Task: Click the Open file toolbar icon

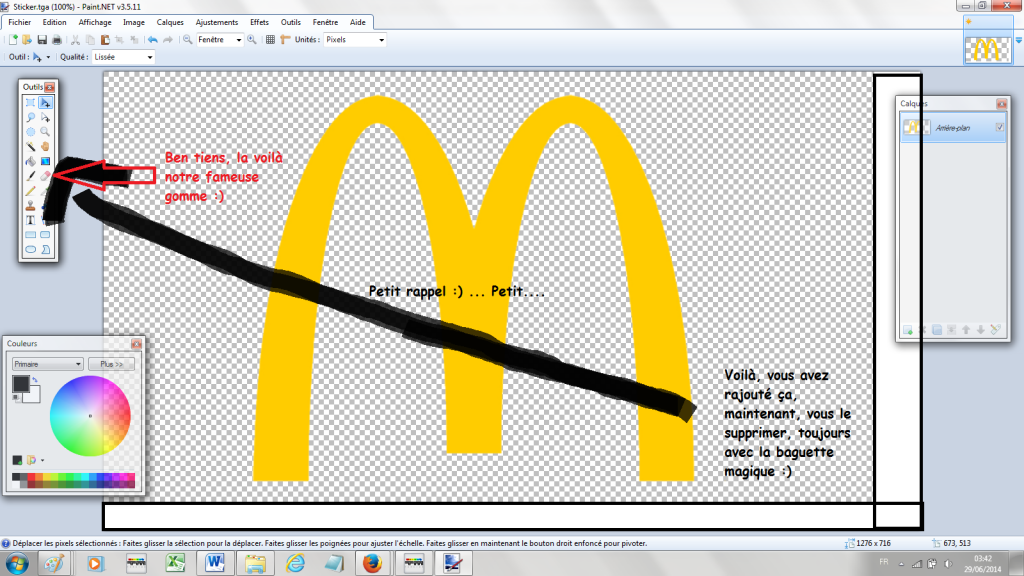Action: coord(27,40)
